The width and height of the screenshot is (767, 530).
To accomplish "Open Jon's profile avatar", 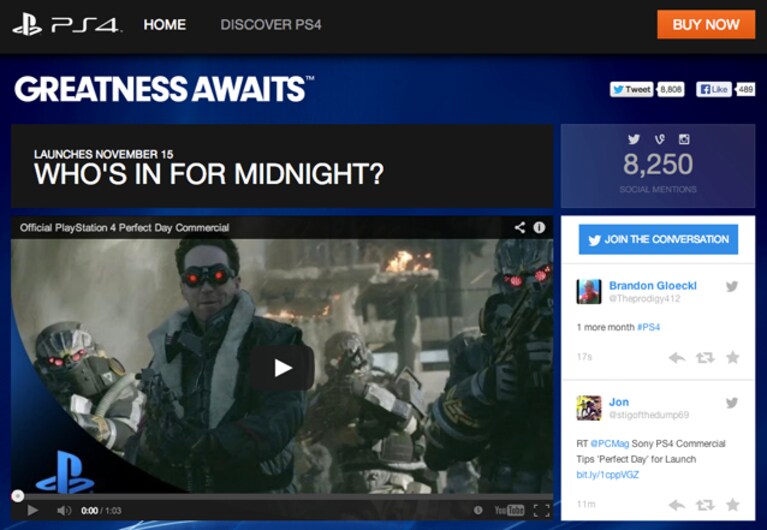I will pyautogui.click(x=589, y=408).
